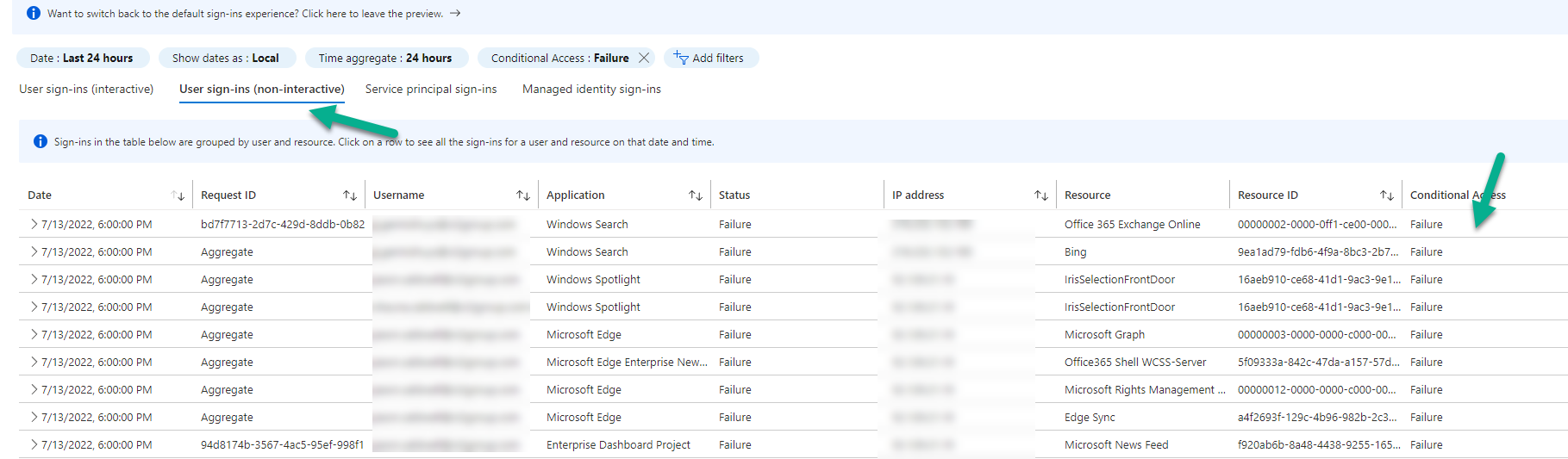1568x459 pixels.
Task: Switch to User sign-ins (interactive) tab
Action: 86,89
